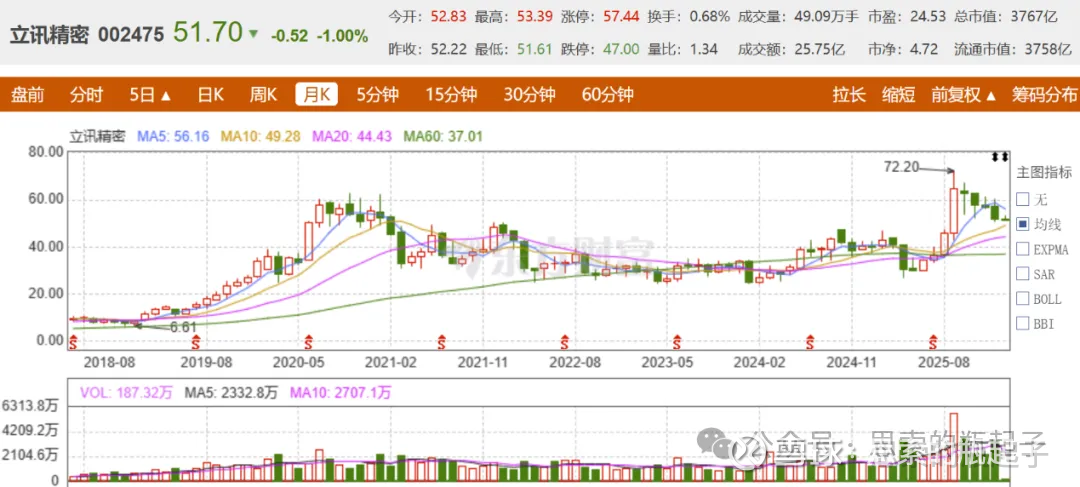The image size is (1080, 487).
Task: Click the S marker between 2021-02 and 2021-11
Action: (442, 340)
